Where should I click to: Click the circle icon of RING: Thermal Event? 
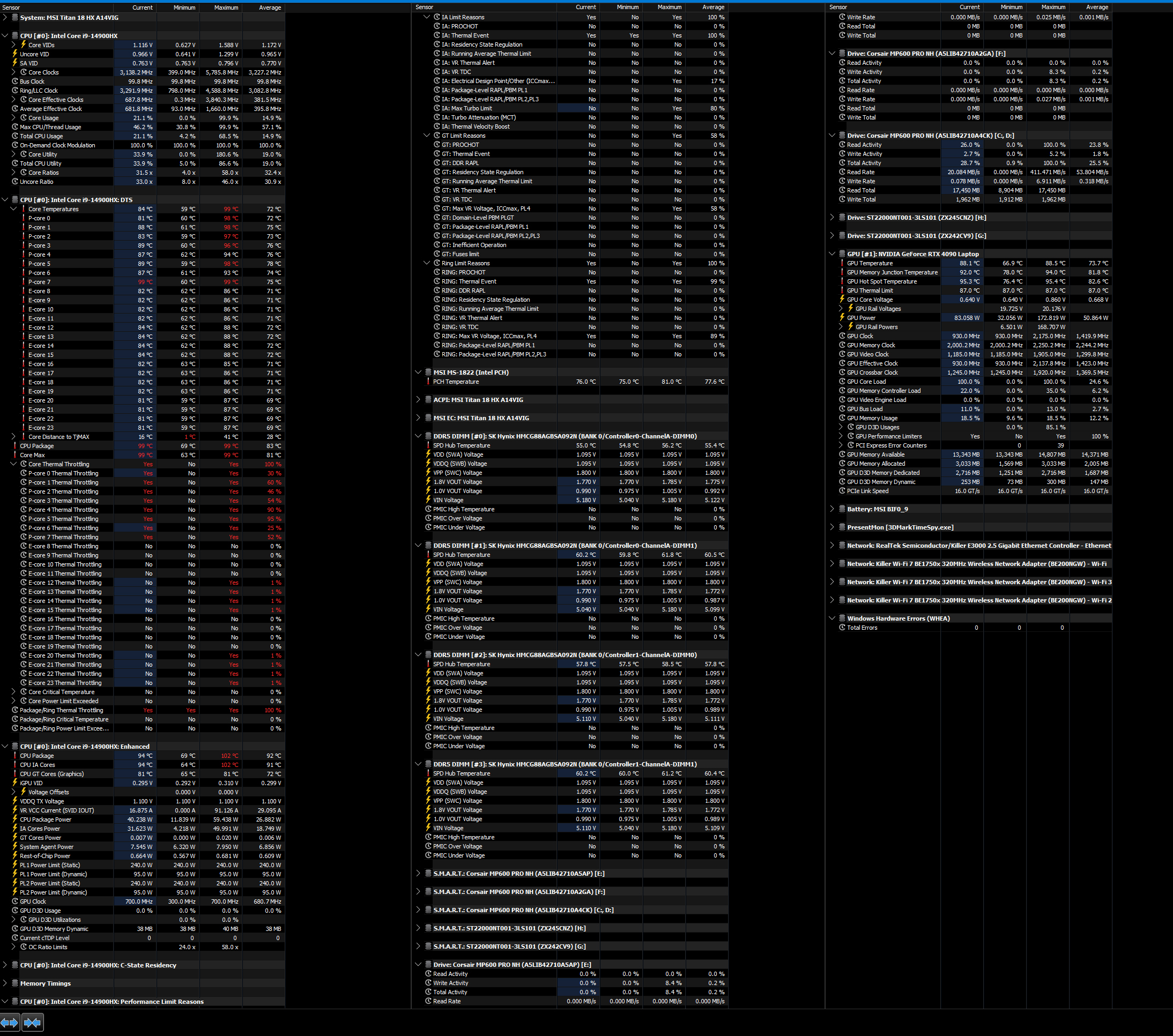tap(437, 281)
